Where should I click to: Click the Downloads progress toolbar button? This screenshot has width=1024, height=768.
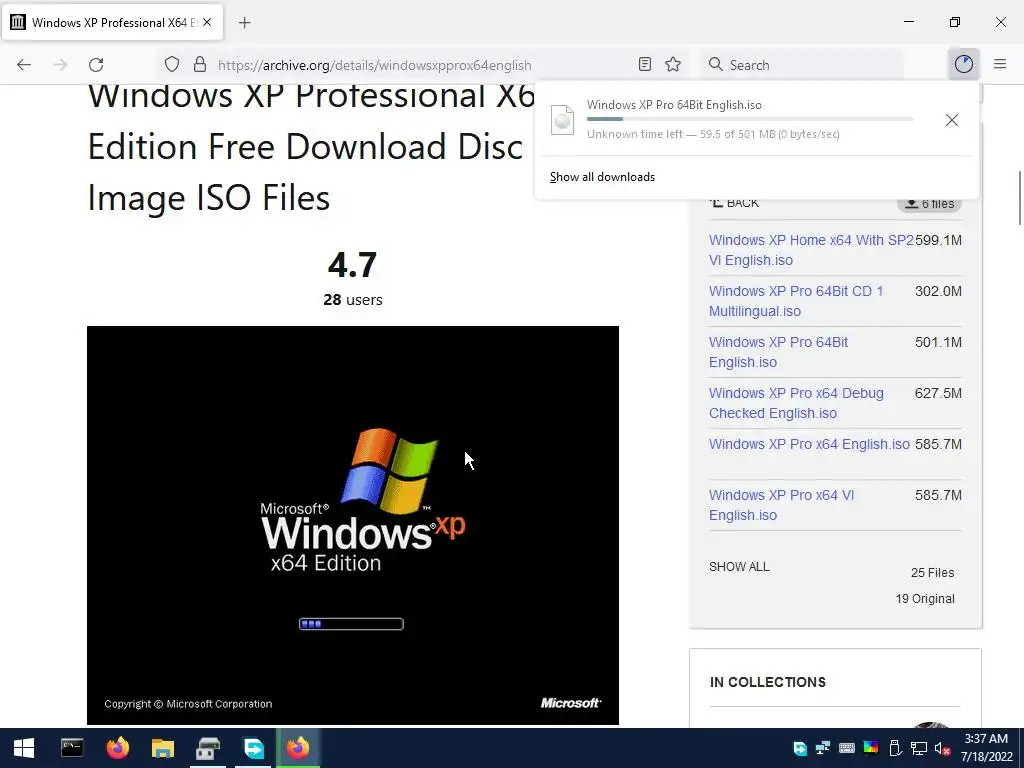tap(964, 64)
